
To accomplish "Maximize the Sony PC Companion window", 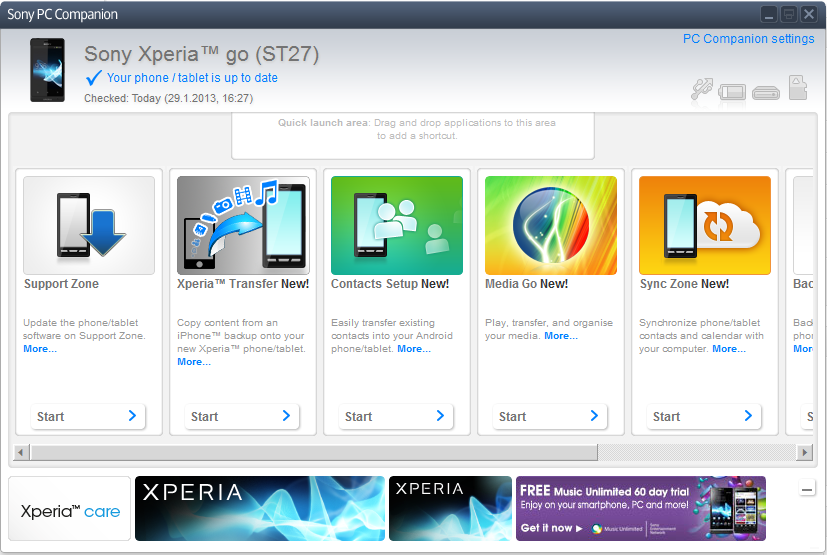I will pos(788,14).
